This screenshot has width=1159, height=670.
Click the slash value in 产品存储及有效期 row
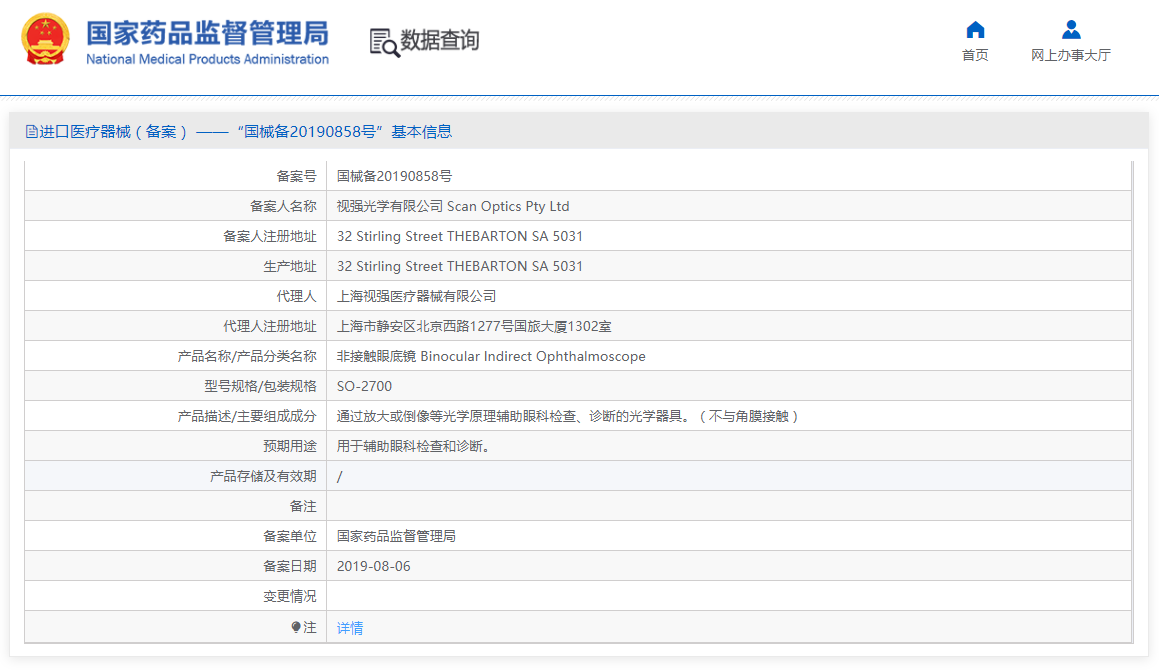coord(339,477)
